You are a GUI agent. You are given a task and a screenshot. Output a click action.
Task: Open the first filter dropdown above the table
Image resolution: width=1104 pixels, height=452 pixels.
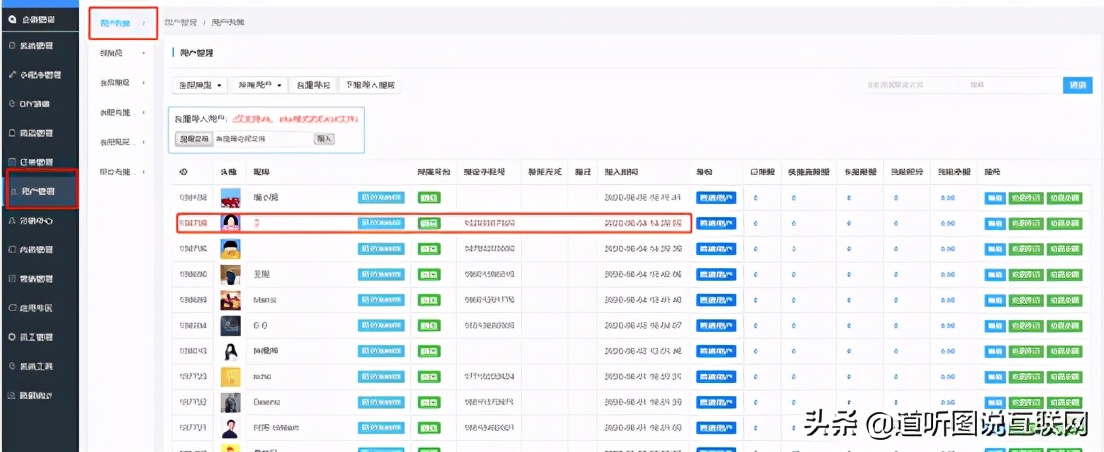200,85
